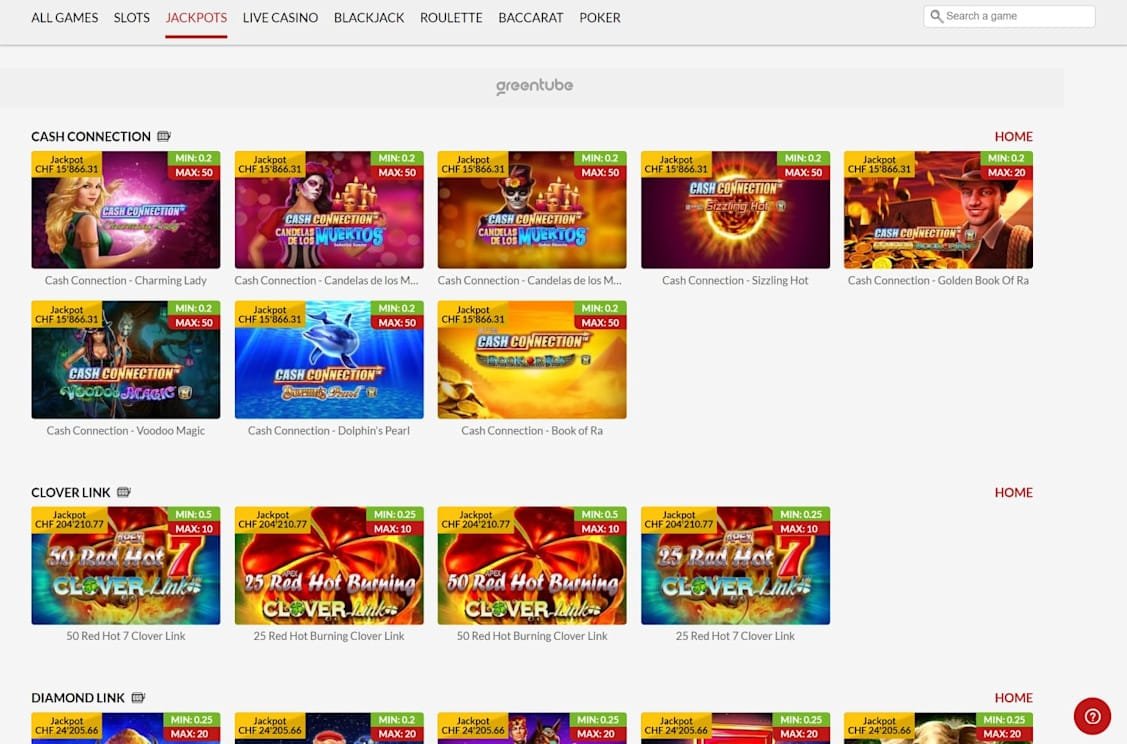
Task: Switch to the Slots tab
Action: tap(132, 17)
